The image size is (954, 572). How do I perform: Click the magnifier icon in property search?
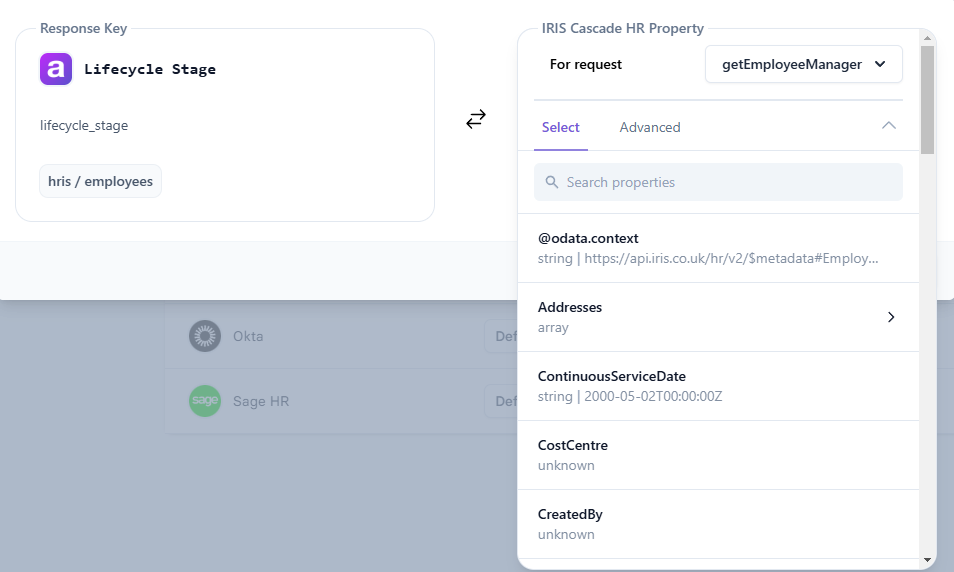coord(552,182)
